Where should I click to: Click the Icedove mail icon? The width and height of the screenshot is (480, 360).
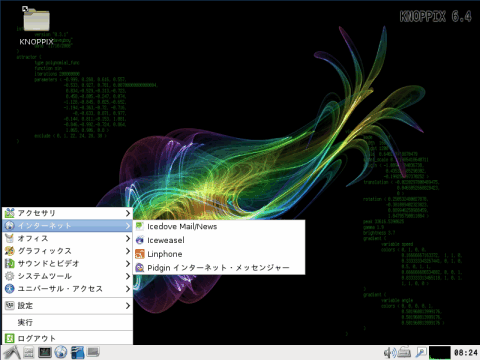tap(140, 226)
